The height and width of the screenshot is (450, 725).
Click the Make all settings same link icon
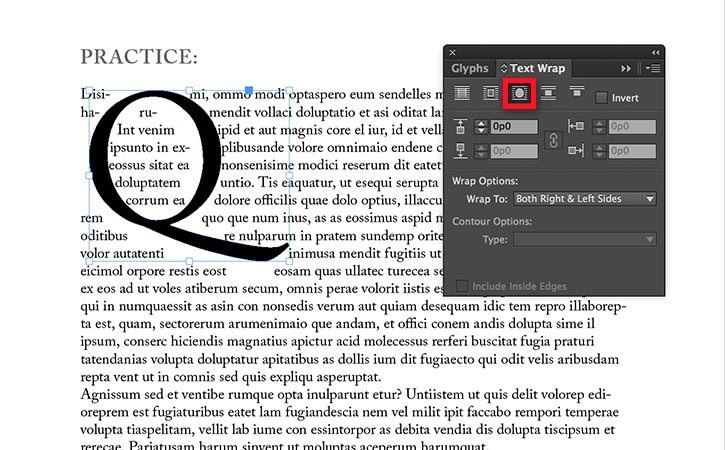click(553, 140)
